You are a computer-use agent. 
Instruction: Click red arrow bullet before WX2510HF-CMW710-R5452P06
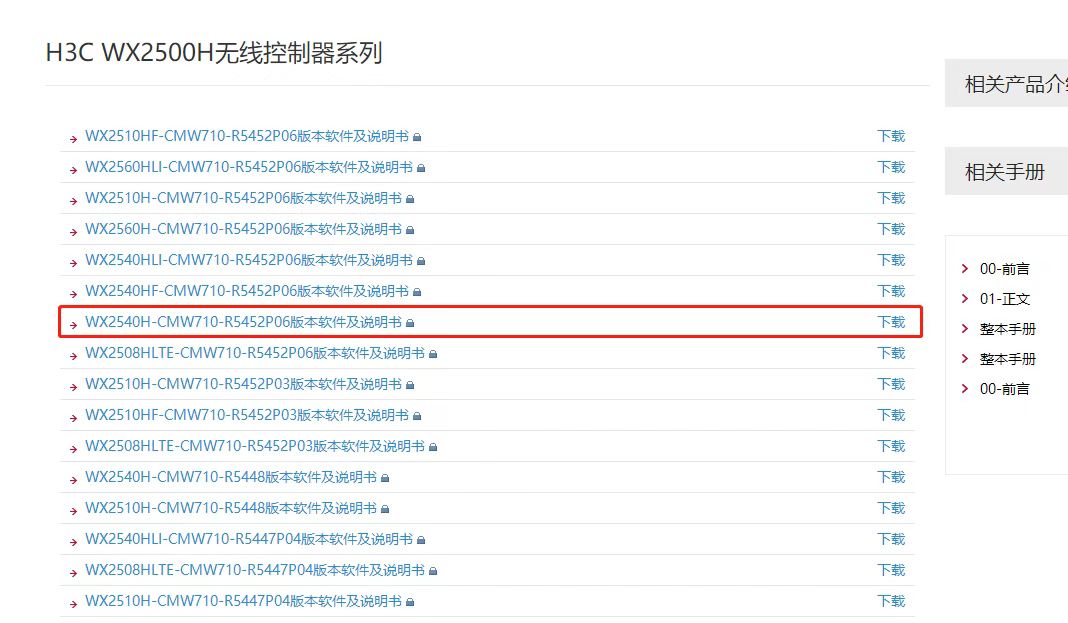pyautogui.click(x=74, y=139)
